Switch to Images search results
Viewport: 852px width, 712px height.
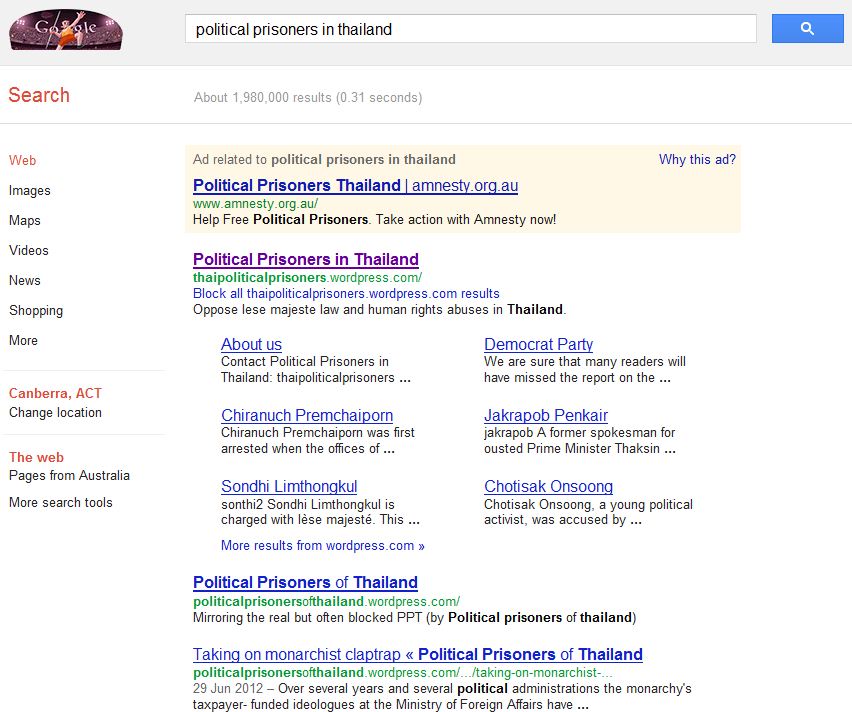coord(30,190)
